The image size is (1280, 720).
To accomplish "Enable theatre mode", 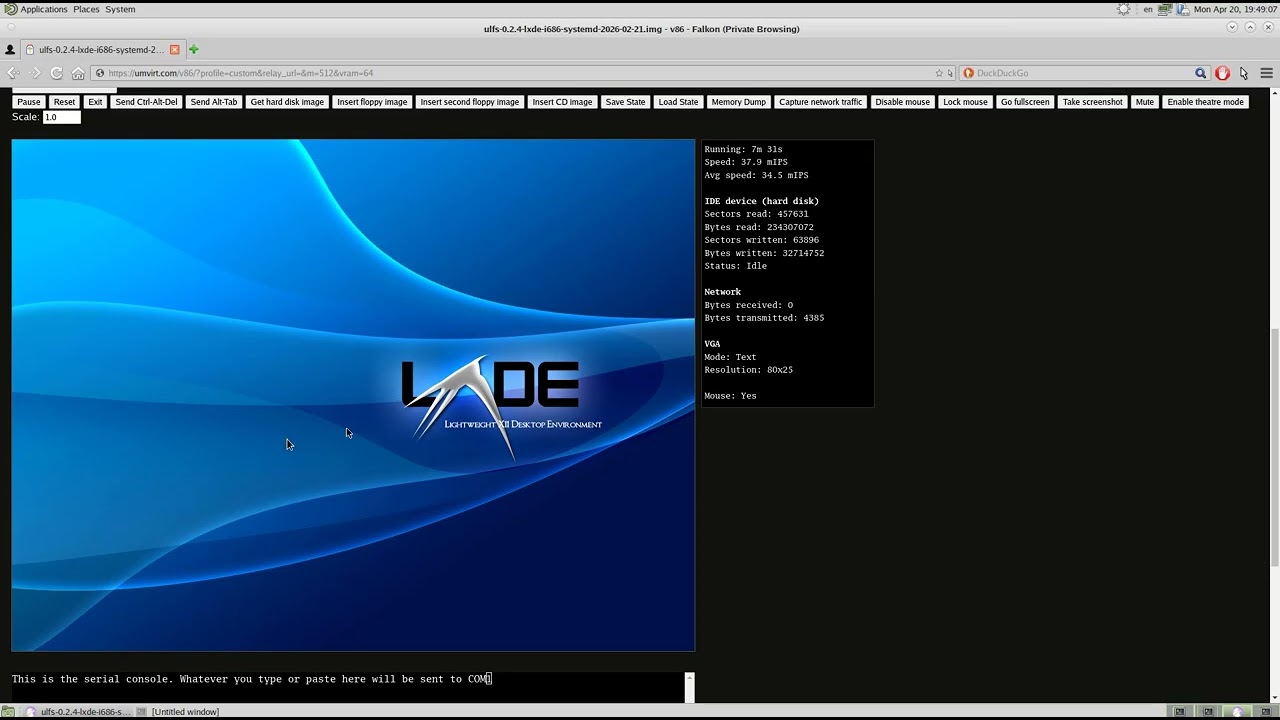I will 1205,102.
